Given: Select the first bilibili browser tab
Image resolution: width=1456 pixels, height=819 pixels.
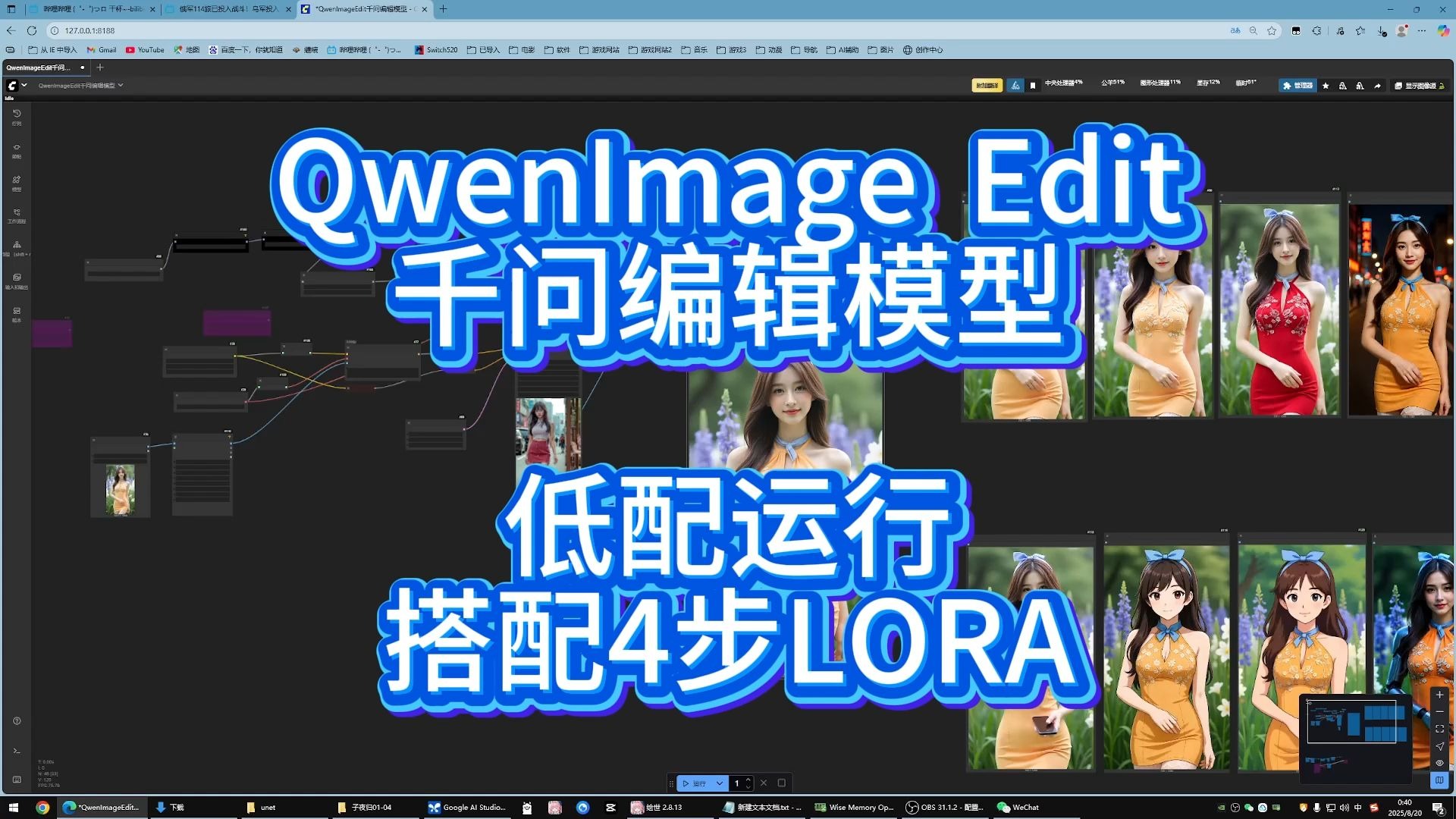Looking at the screenshot, I should (x=93, y=9).
